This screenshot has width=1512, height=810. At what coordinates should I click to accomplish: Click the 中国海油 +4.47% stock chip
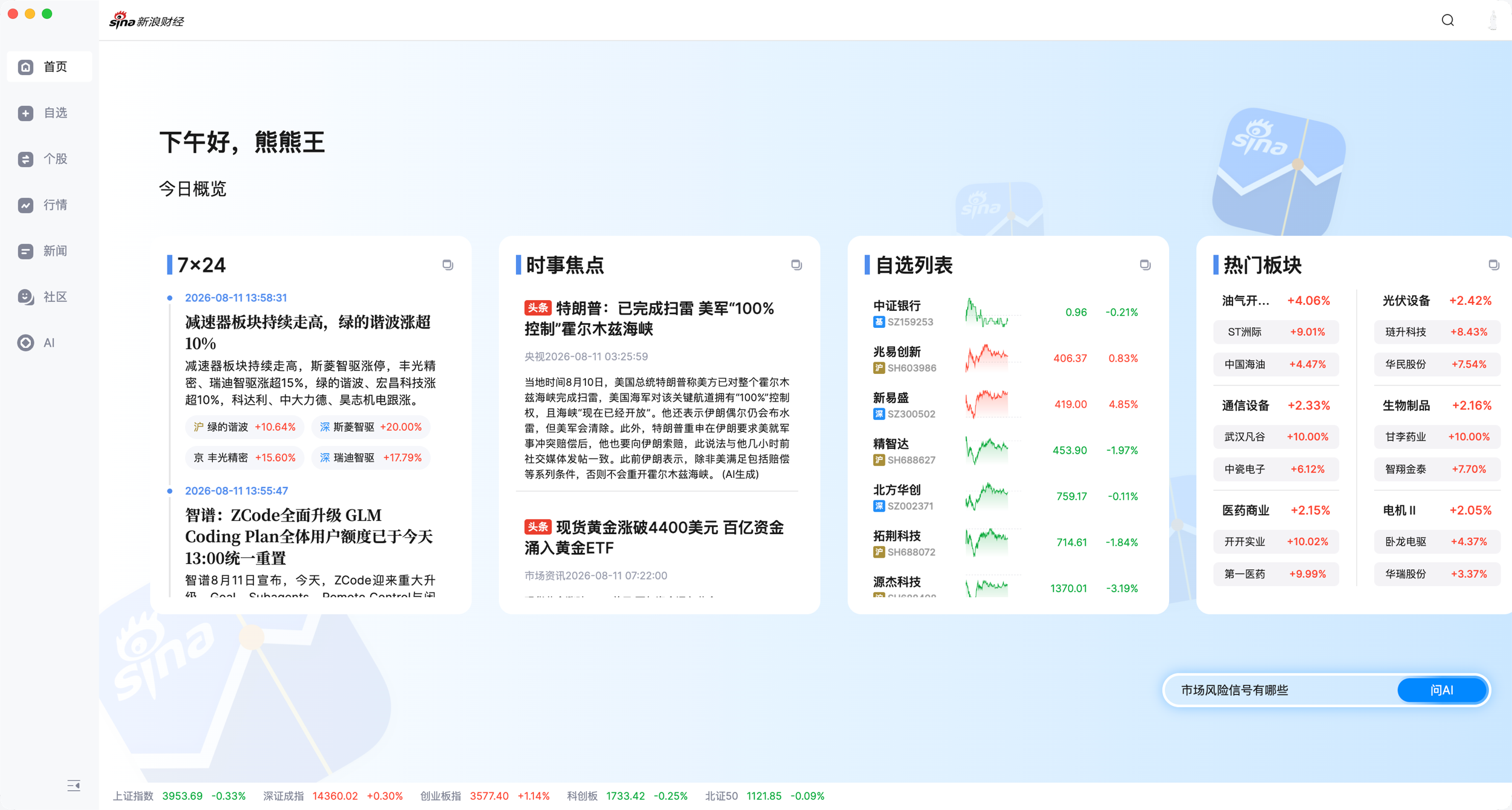[x=1276, y=365]
